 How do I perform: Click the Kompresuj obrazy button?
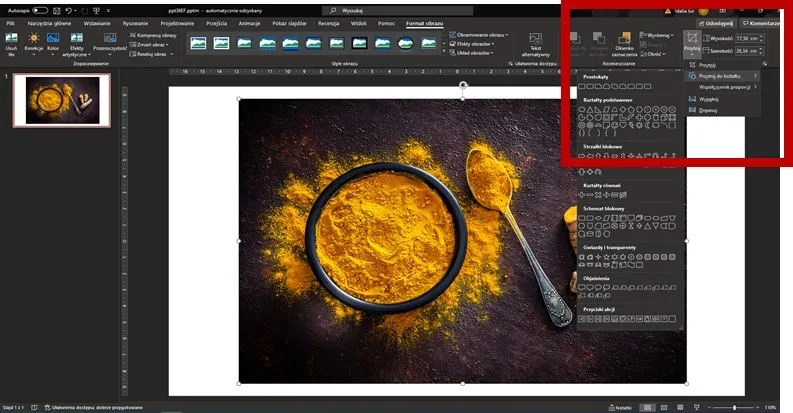[154, 34]
